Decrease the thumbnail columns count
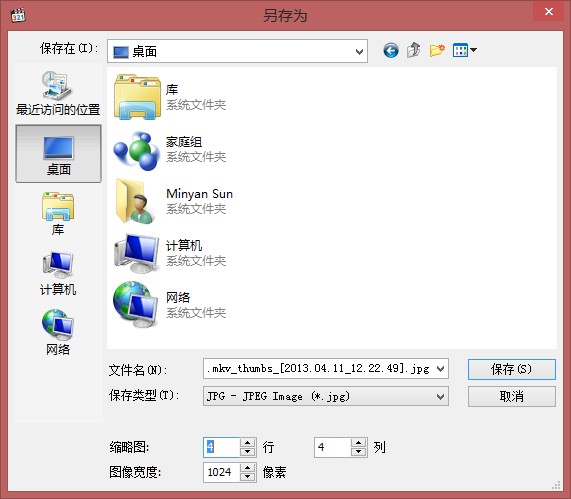571x499 pixels. (359, 452)
